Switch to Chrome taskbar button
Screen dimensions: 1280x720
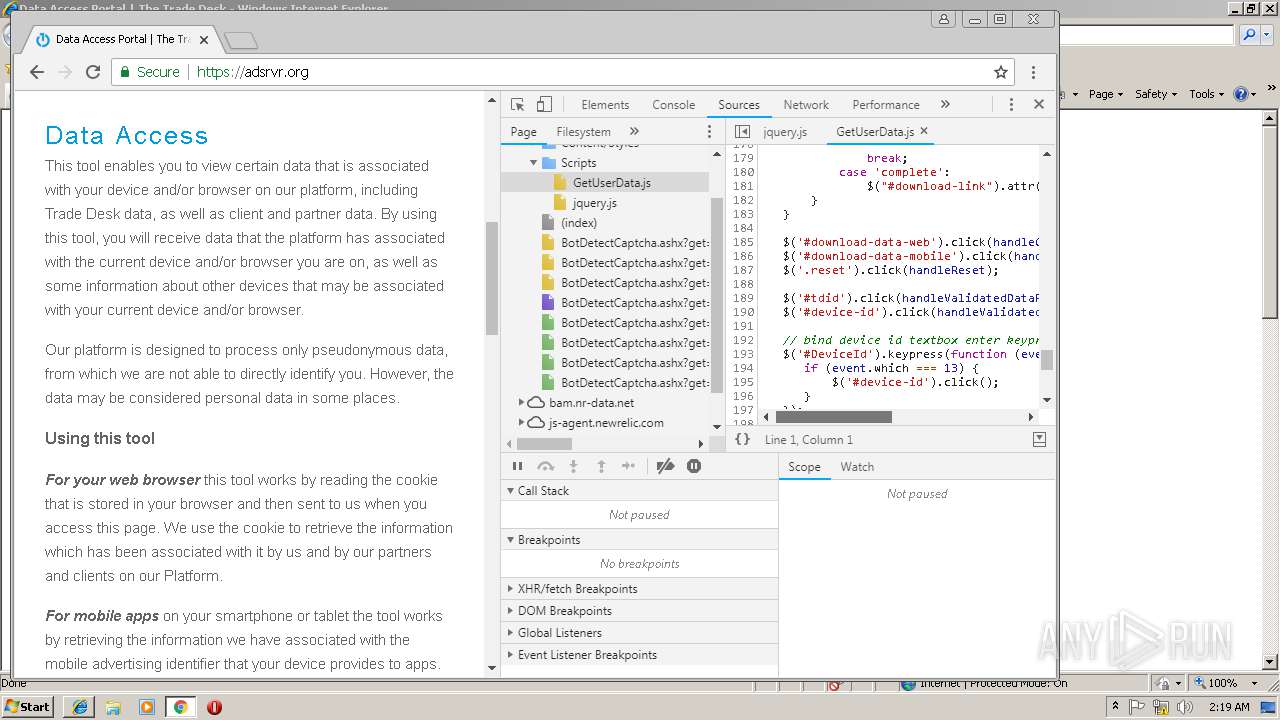point(180,706)
